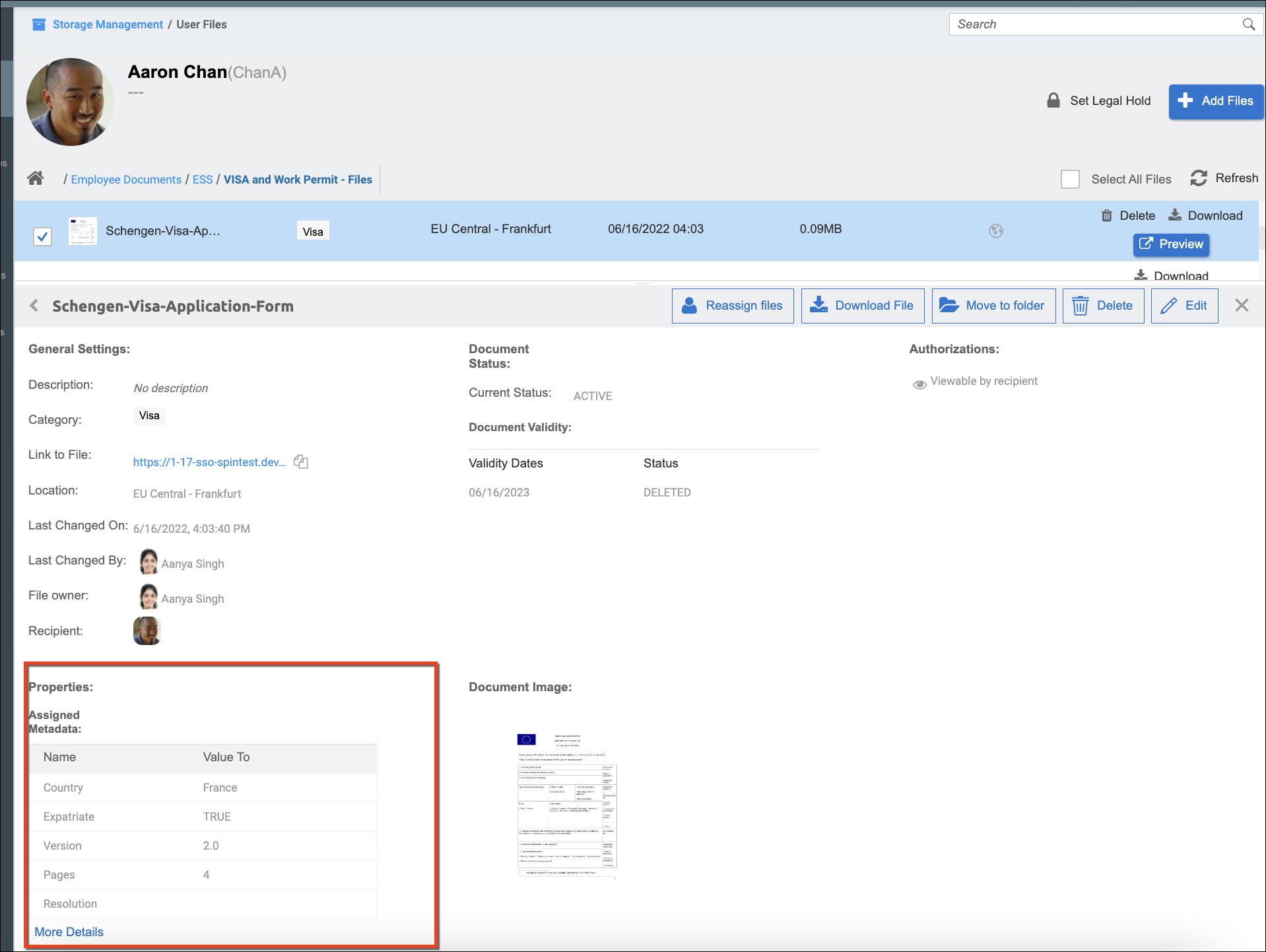Tick the Select All Files checkbox
Screen dimensions: 1266x952
click(1070, 180)
